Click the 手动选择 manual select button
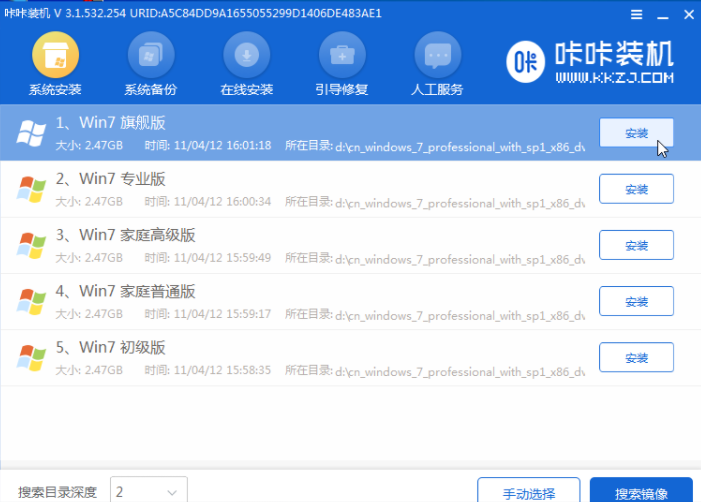This screenshot has height=502, width=701. tap(527, 492)
